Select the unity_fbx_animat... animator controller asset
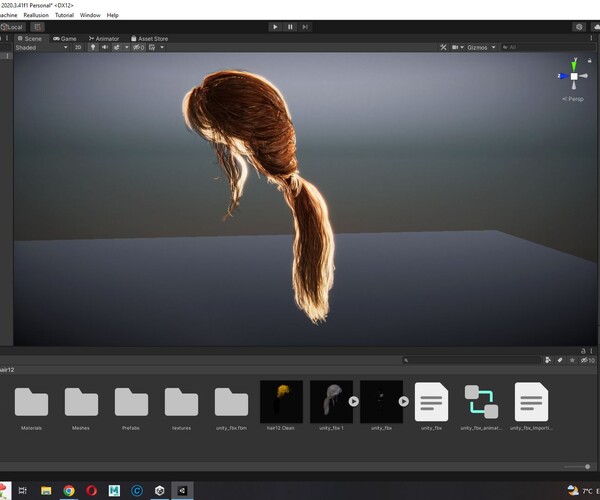 click(x=481, y=402)
